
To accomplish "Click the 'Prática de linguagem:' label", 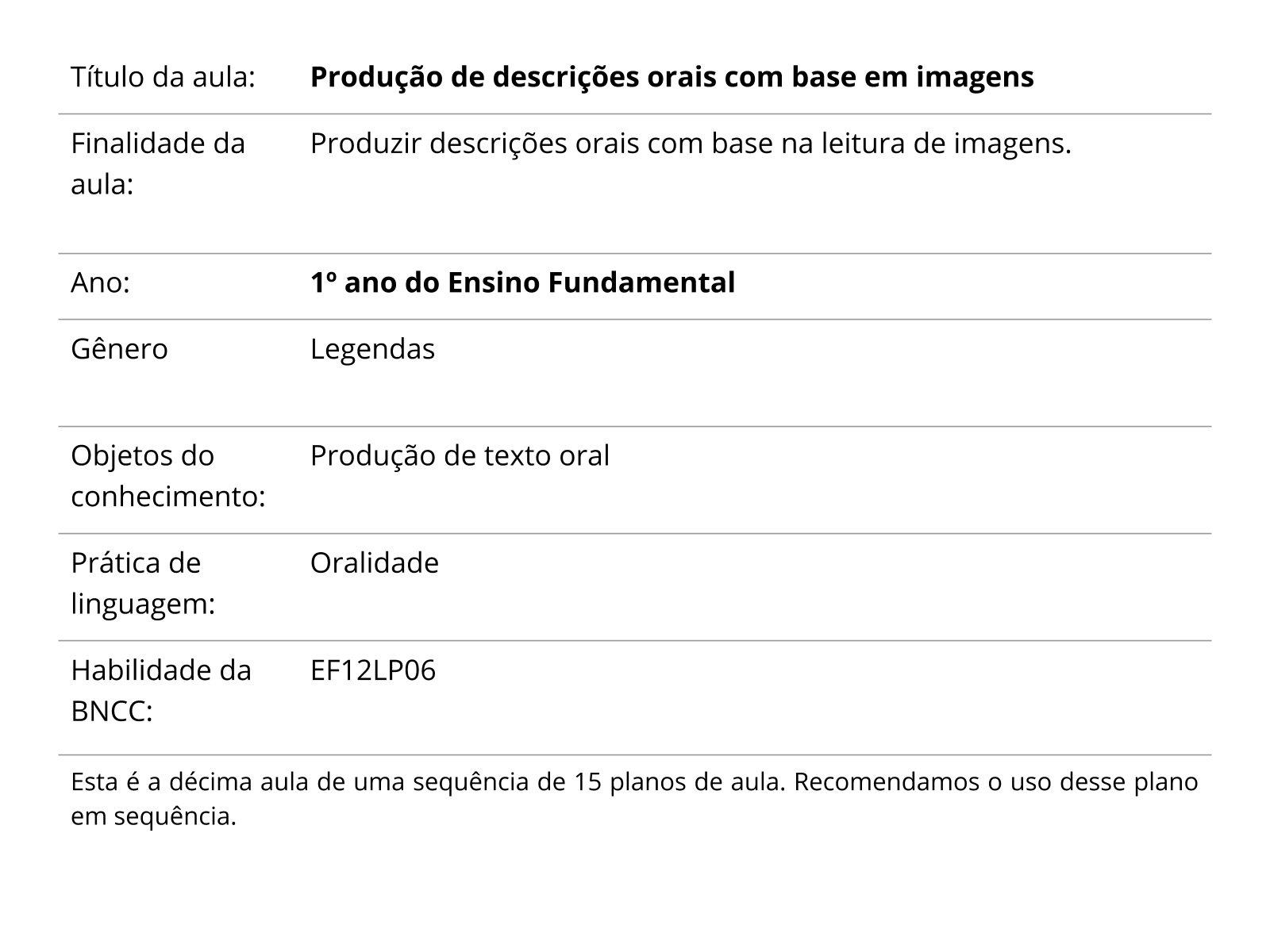I will click(x=143, y=583).
